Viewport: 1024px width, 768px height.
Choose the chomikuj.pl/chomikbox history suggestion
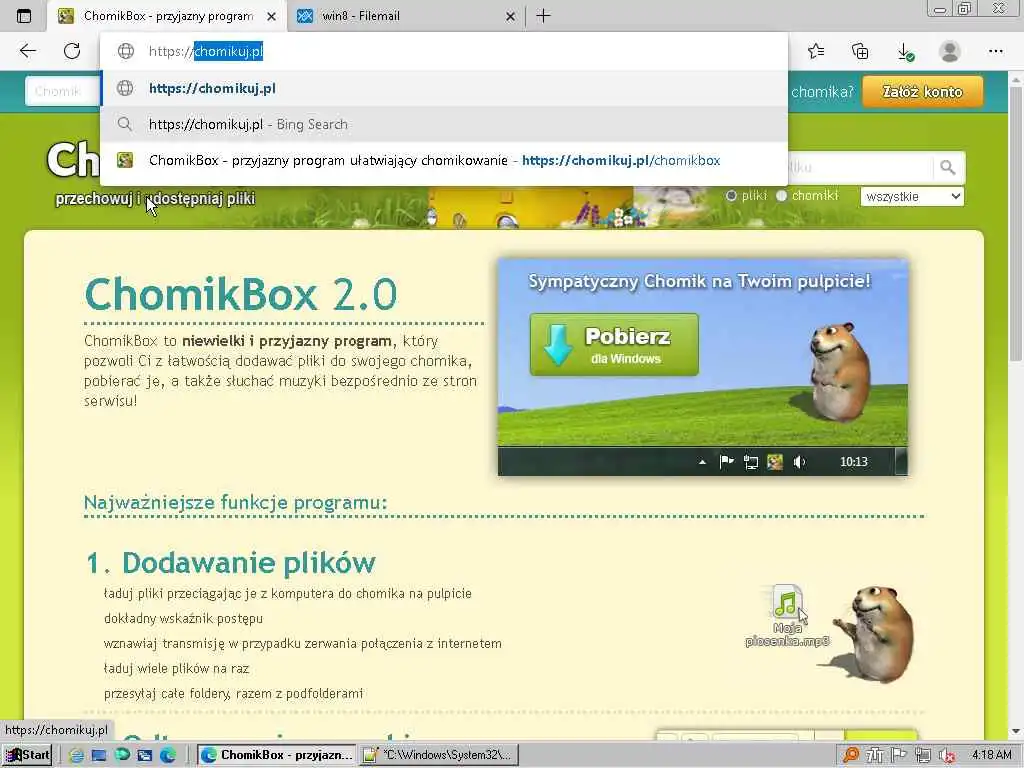click(444, 160)
